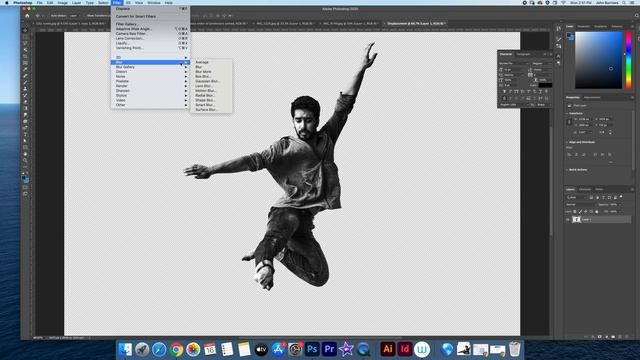Open the Trash in the Dock

click(515, 349)
